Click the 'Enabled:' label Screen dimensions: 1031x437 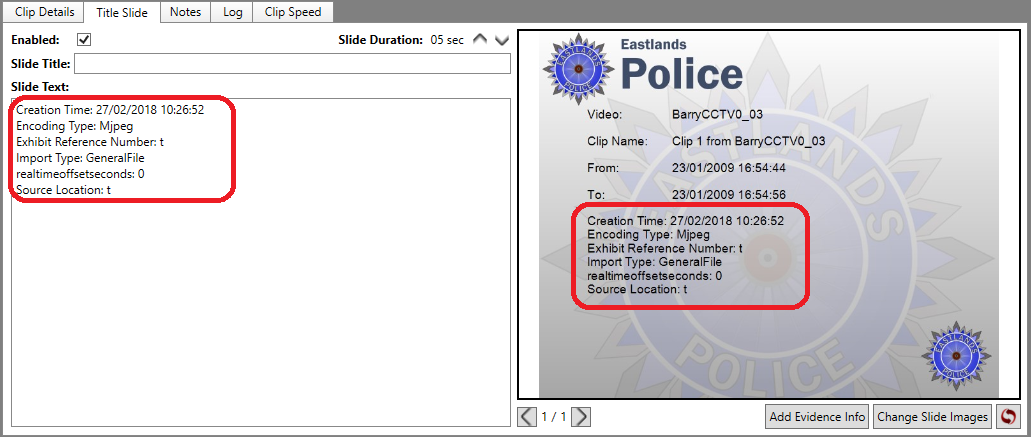point(36,40)
